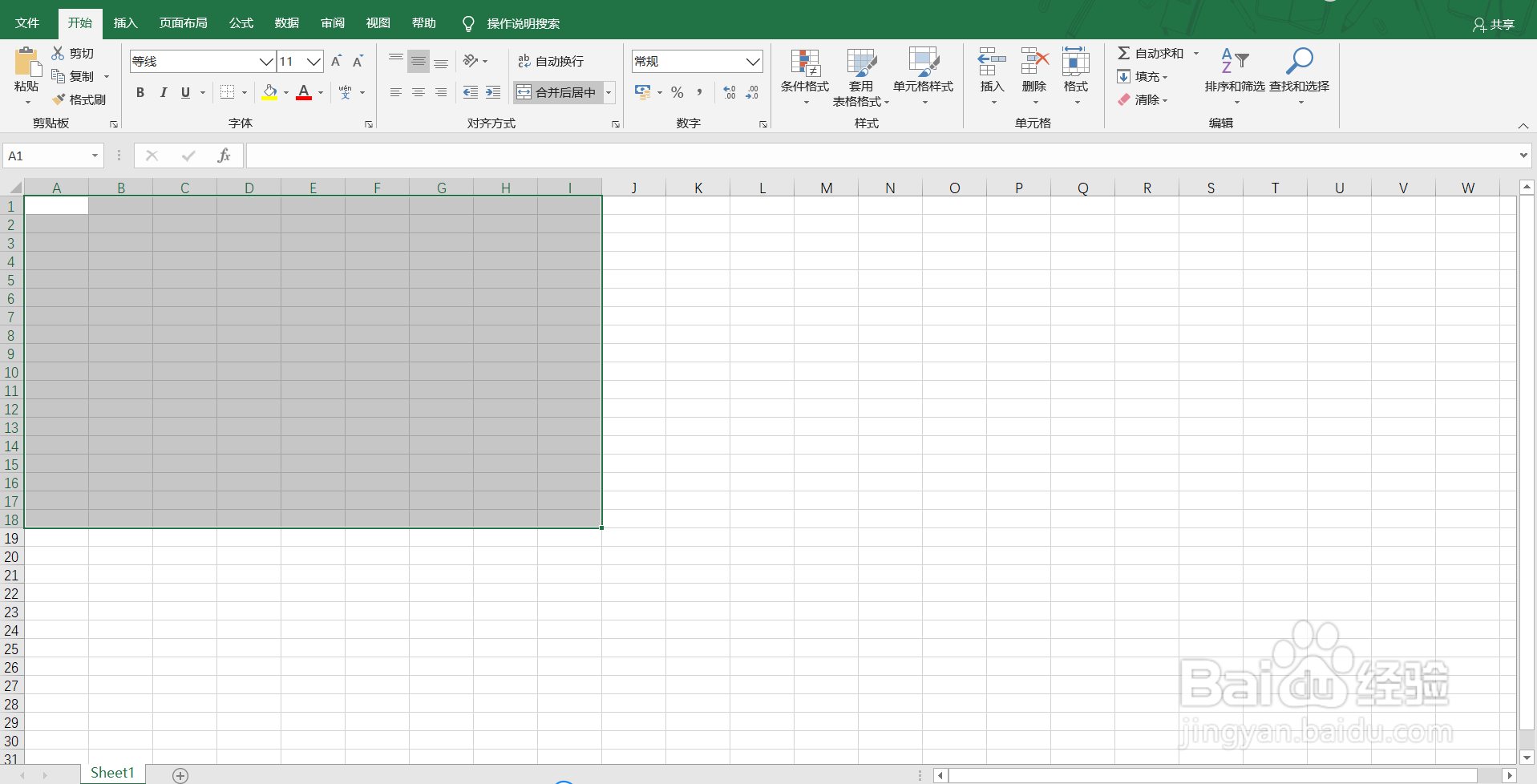This screenshot has height=784, width=1537.
Task: Click the phonetic guide (wén) icon
Action: [346, 92]
